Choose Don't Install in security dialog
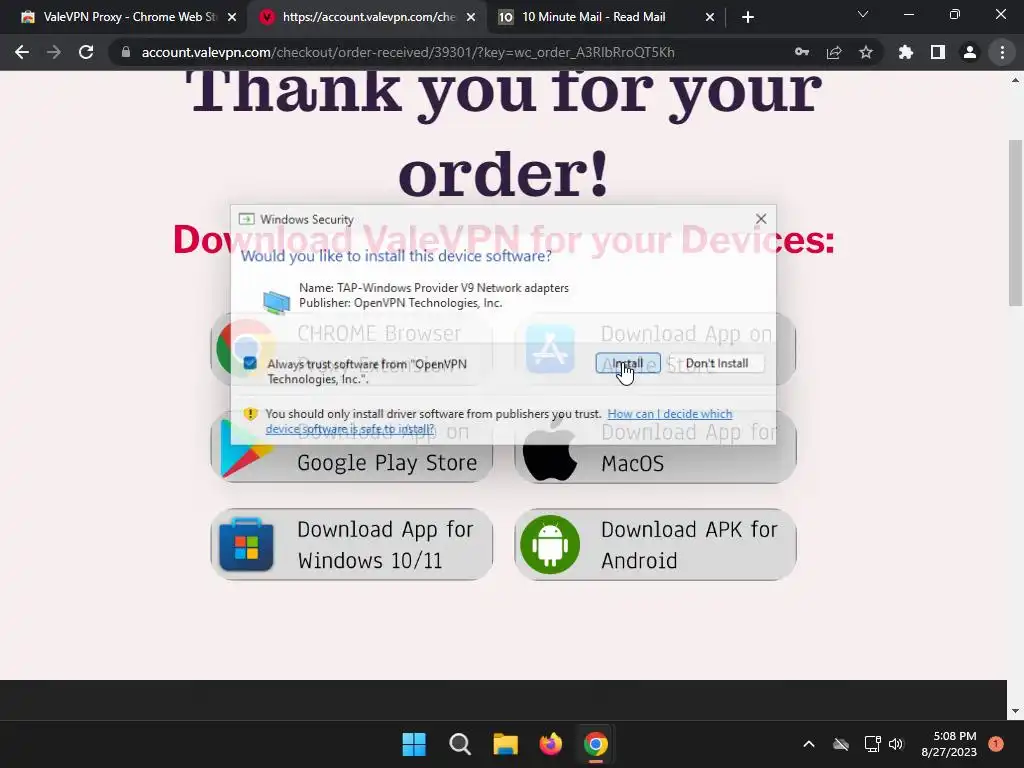This screenshot has width=1024, height=768. [x=716, y=363]
